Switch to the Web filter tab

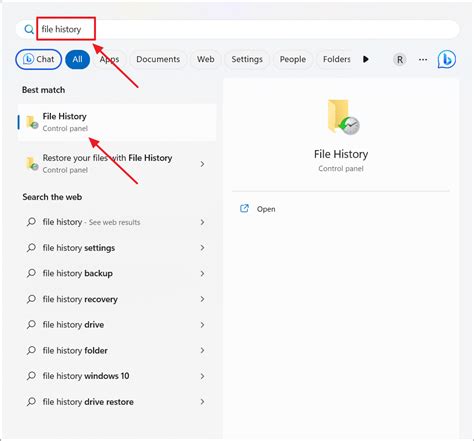coord(206,59)
